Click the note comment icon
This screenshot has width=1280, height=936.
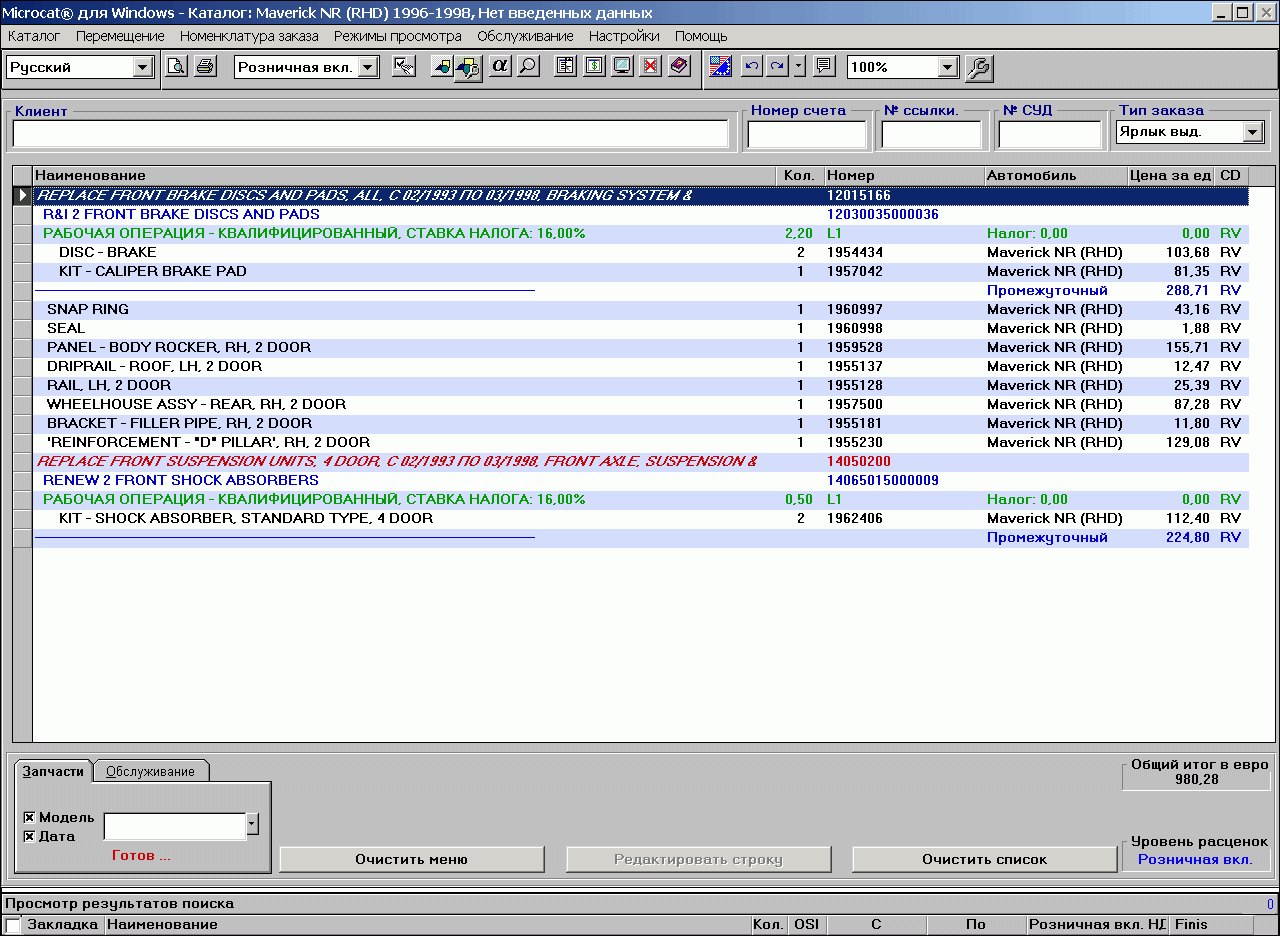point(823,67)
